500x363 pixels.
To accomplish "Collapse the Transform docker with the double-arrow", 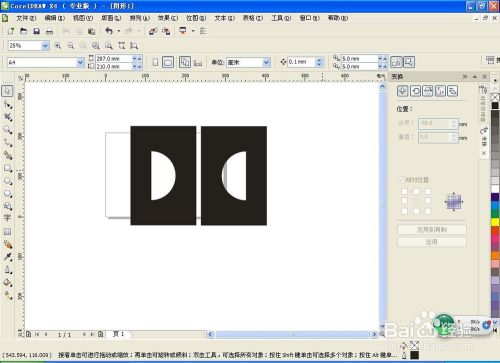I will click(465, 77).
